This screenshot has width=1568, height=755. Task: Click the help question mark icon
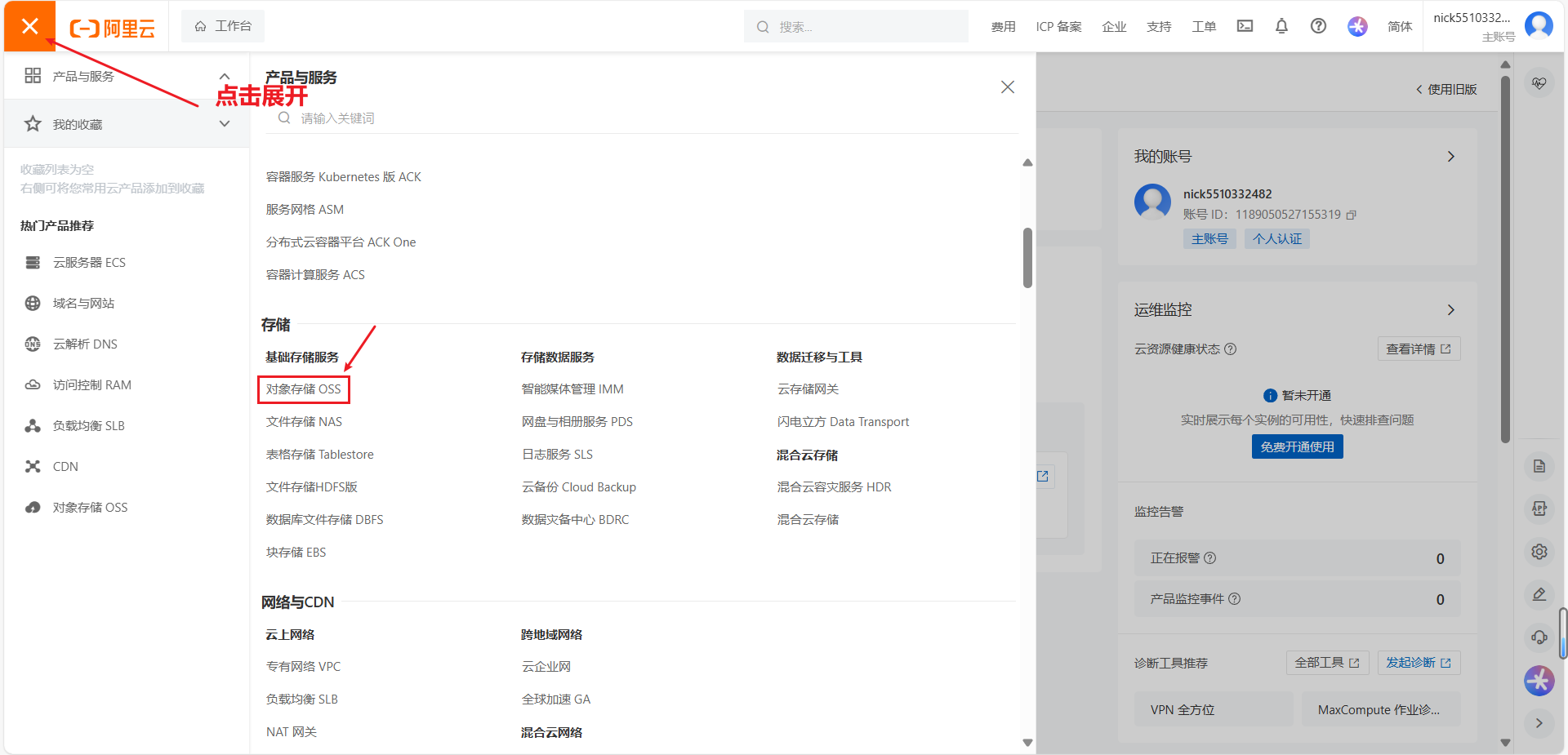coord(1318,26)
